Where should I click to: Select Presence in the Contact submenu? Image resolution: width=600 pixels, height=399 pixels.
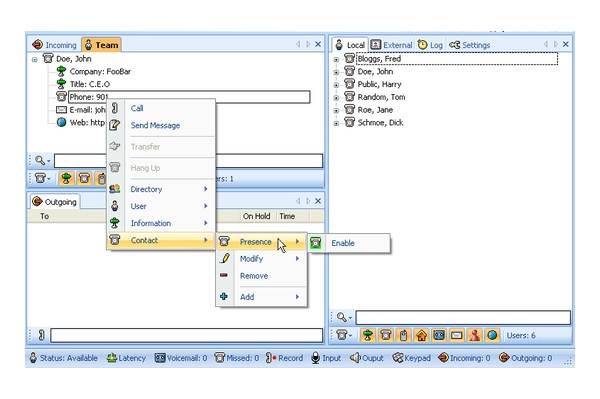[262, 242]
